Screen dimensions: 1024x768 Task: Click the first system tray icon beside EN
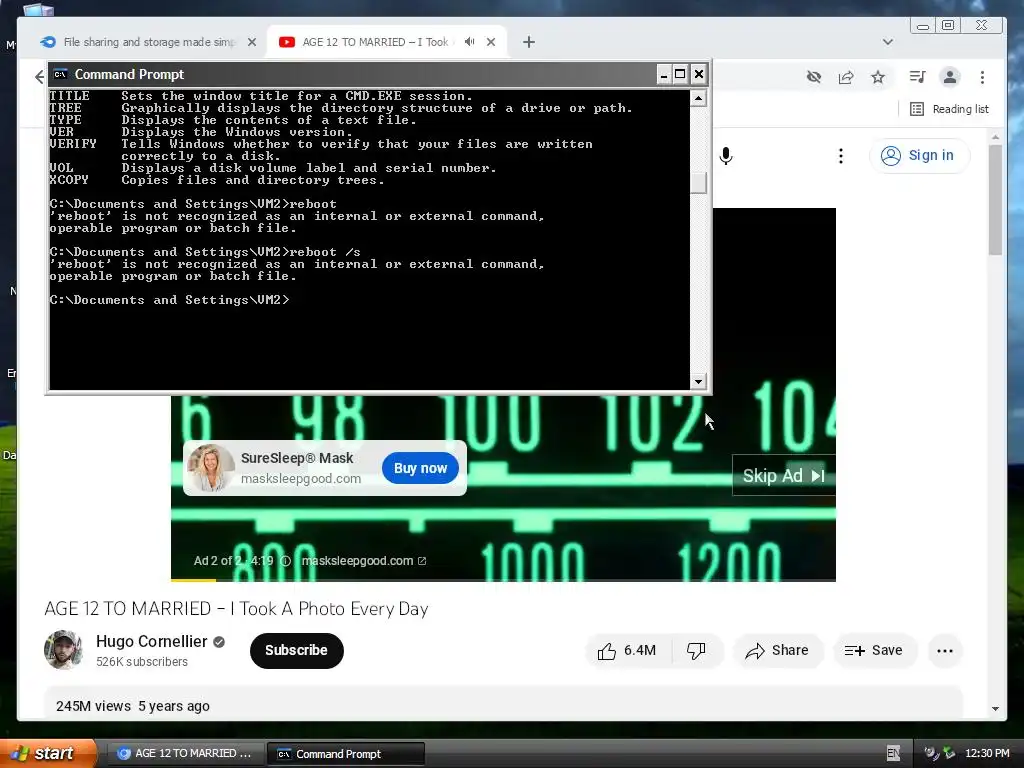pos(930,754)
